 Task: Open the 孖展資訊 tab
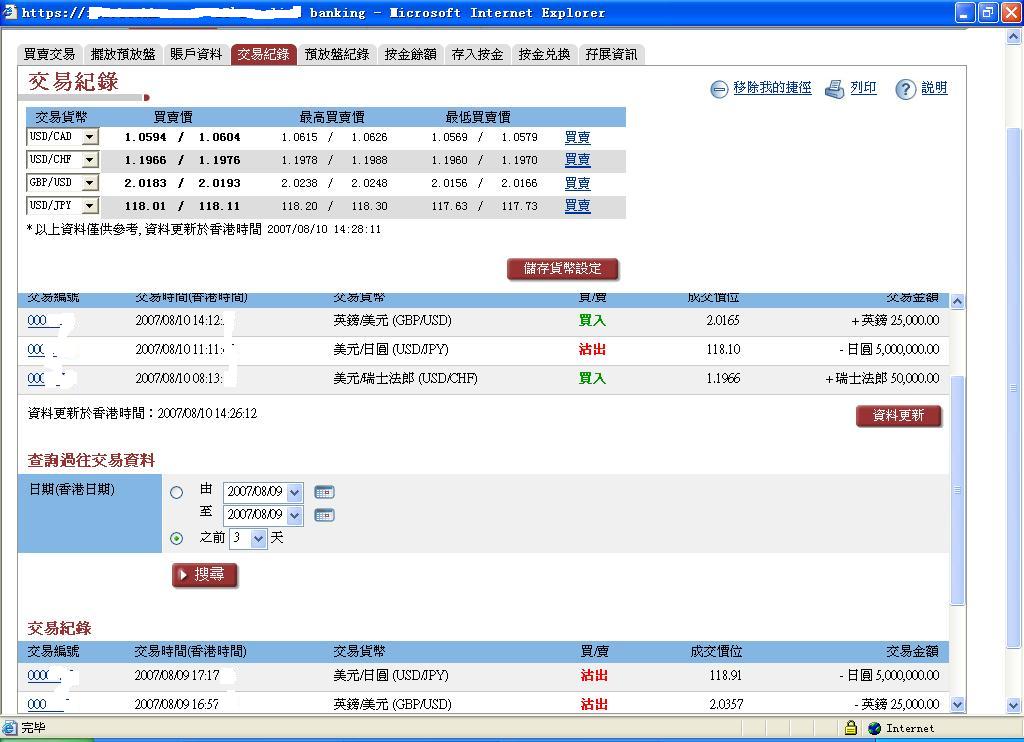(x=611, y=54)
